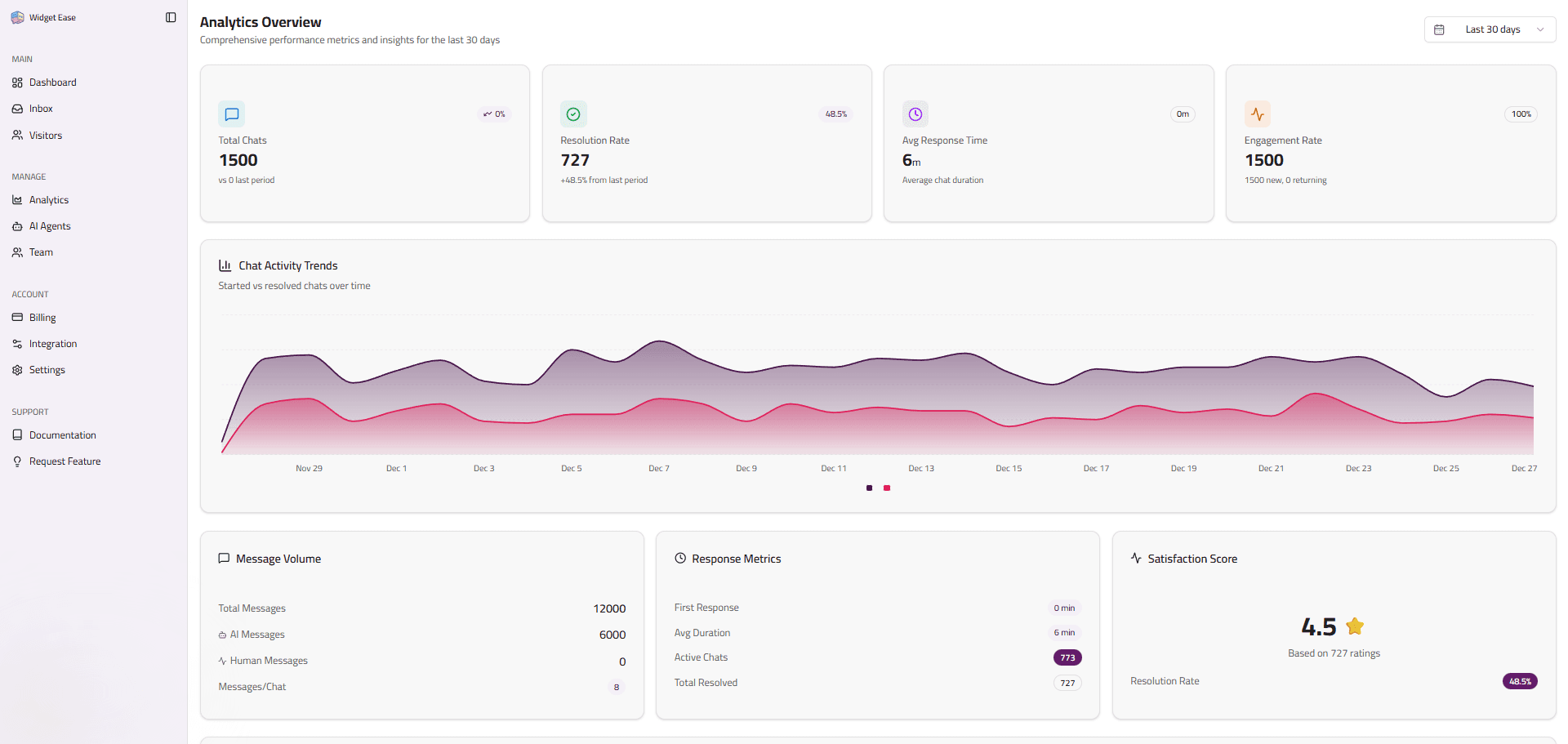Click the Engagement Rate pulse icon
Screen dimensions: 1568x744
pos(1257,114)
